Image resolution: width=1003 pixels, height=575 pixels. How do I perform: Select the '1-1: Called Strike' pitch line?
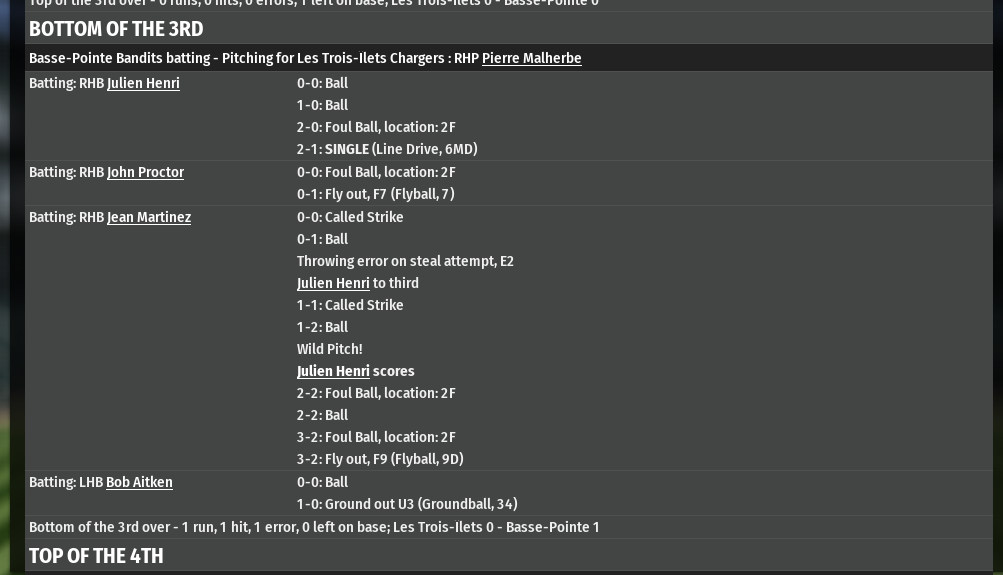click(350, 305)
